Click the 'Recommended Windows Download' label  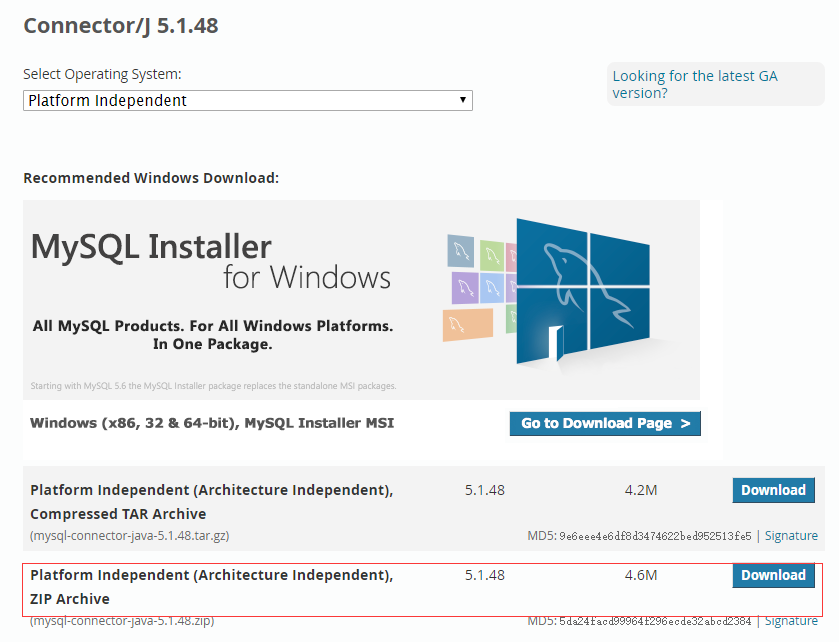tap(150, 177)
